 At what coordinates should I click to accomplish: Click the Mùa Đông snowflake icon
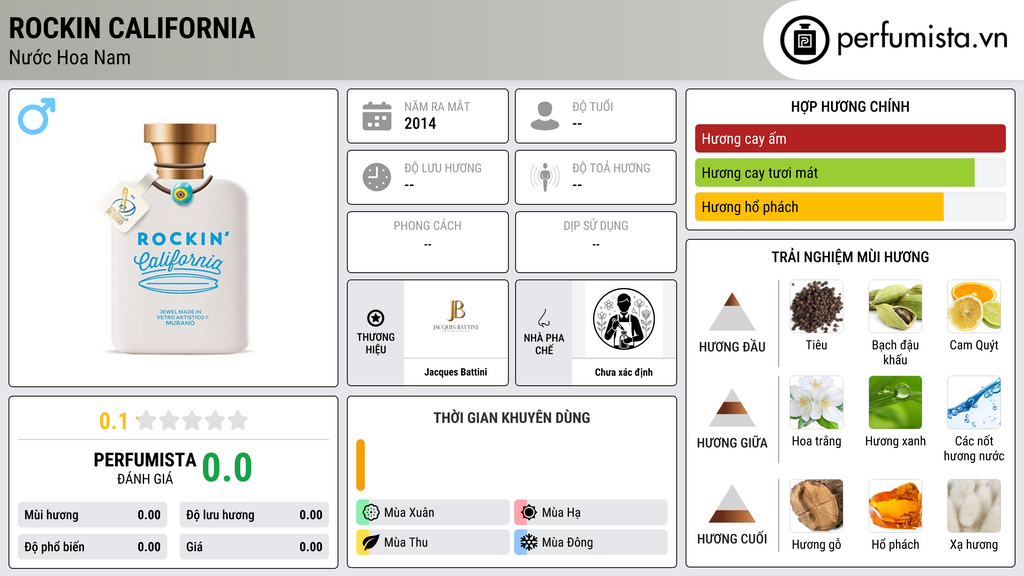pos(529,542)
